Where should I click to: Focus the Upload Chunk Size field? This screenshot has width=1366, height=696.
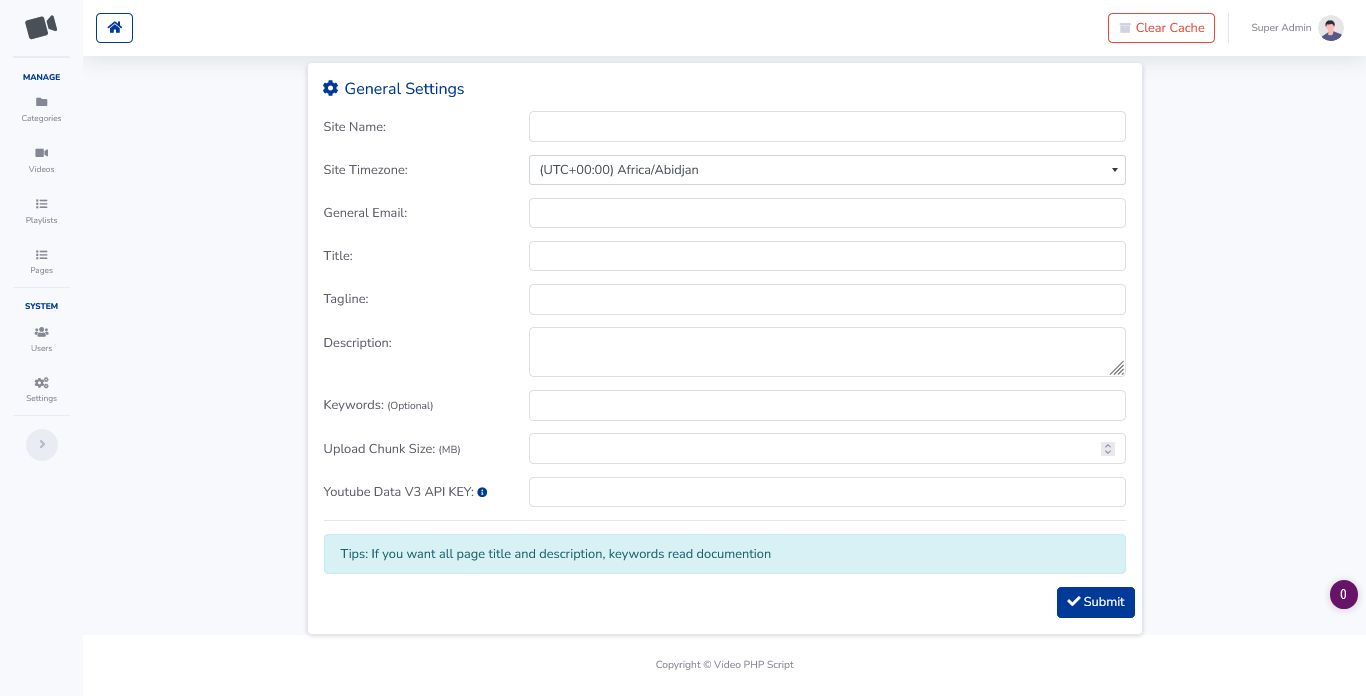pyautogui.click(x=827, y=449)
